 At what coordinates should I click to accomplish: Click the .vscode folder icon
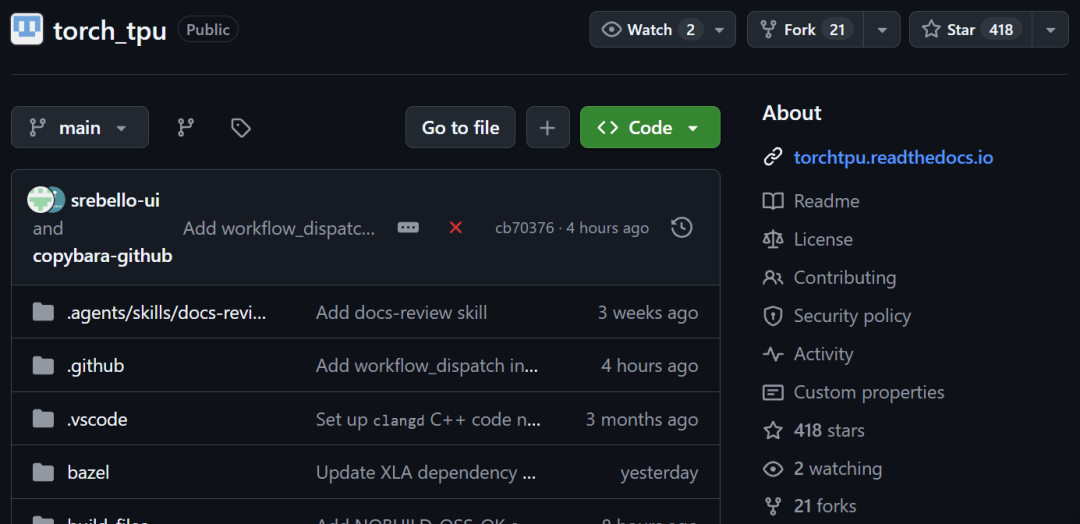[x=43, y=419]
